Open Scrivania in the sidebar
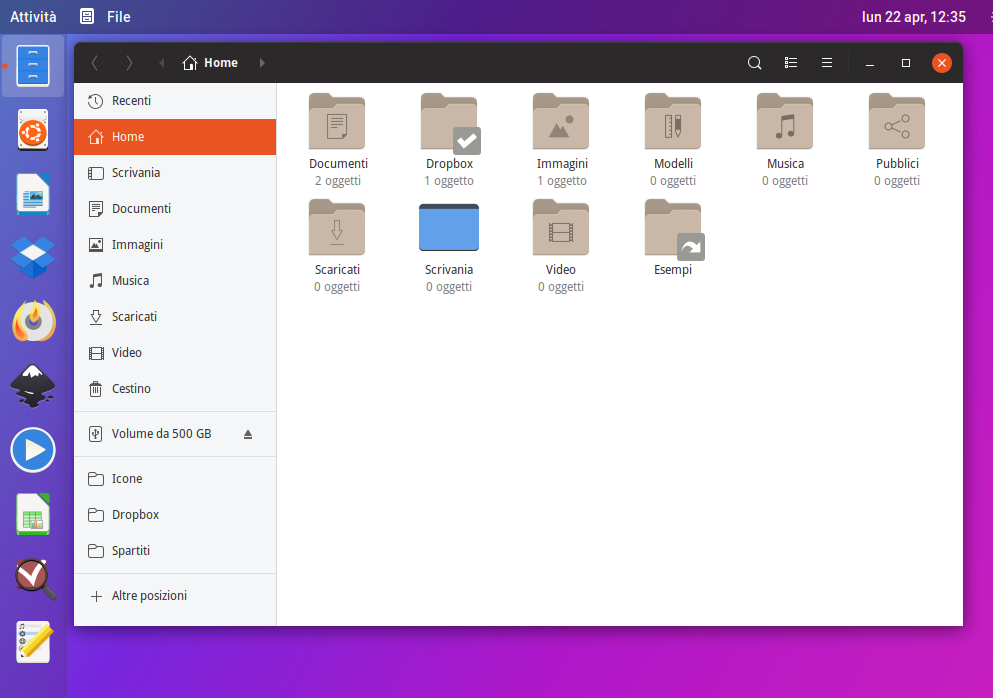This screenshot has width=993, height=698. pyautogui.click(x=175, y=173)
